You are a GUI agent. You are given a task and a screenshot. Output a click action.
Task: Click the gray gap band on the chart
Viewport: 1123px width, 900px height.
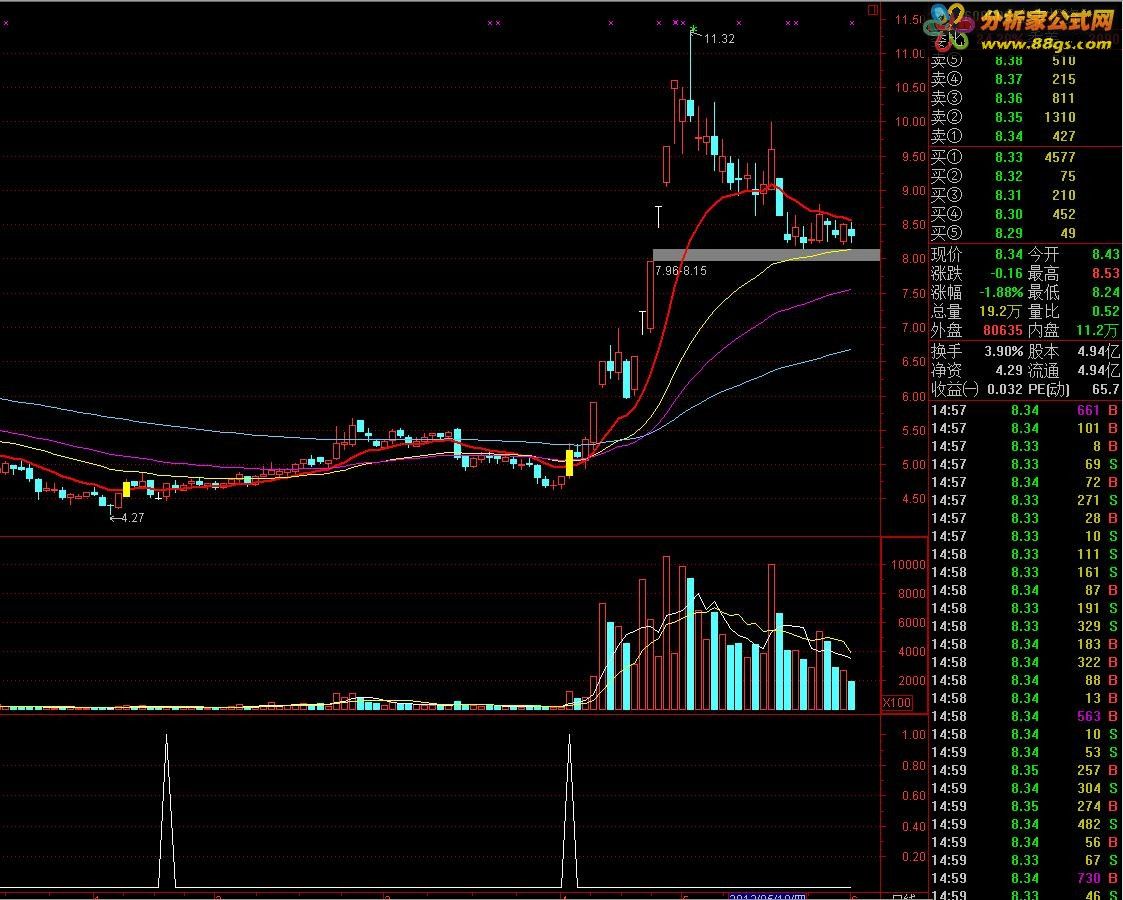pos(766,255)
